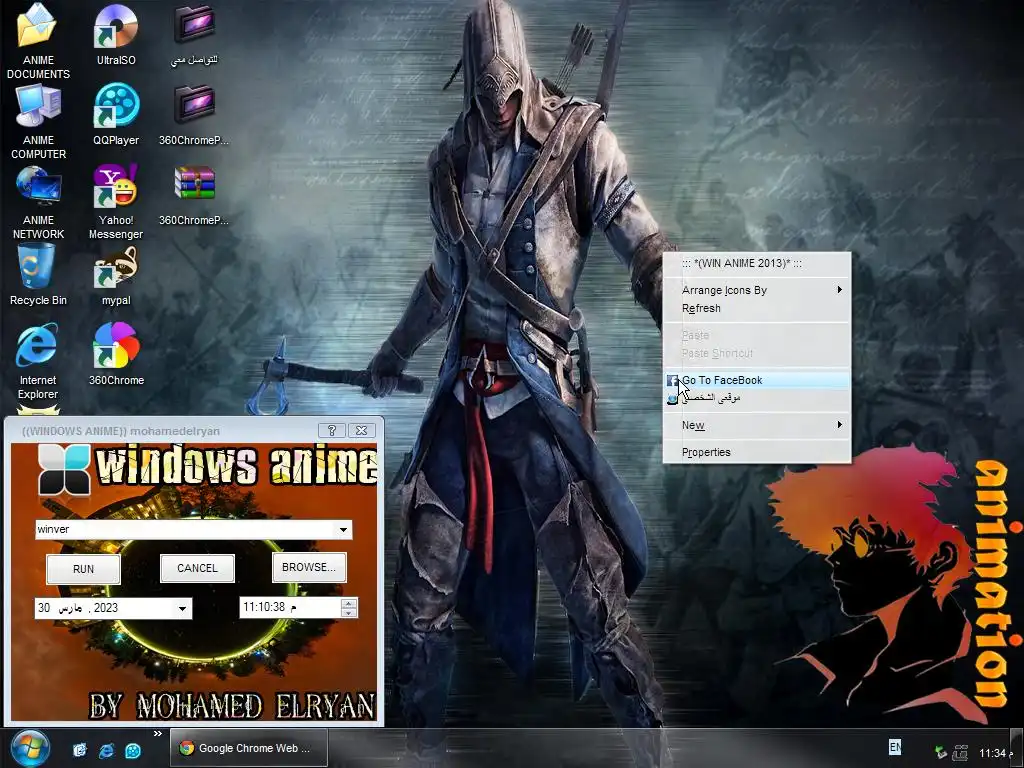Expand quick launch overflow chevron
Viewport: 1024px width, 768px height.
(x=157, y=734)
